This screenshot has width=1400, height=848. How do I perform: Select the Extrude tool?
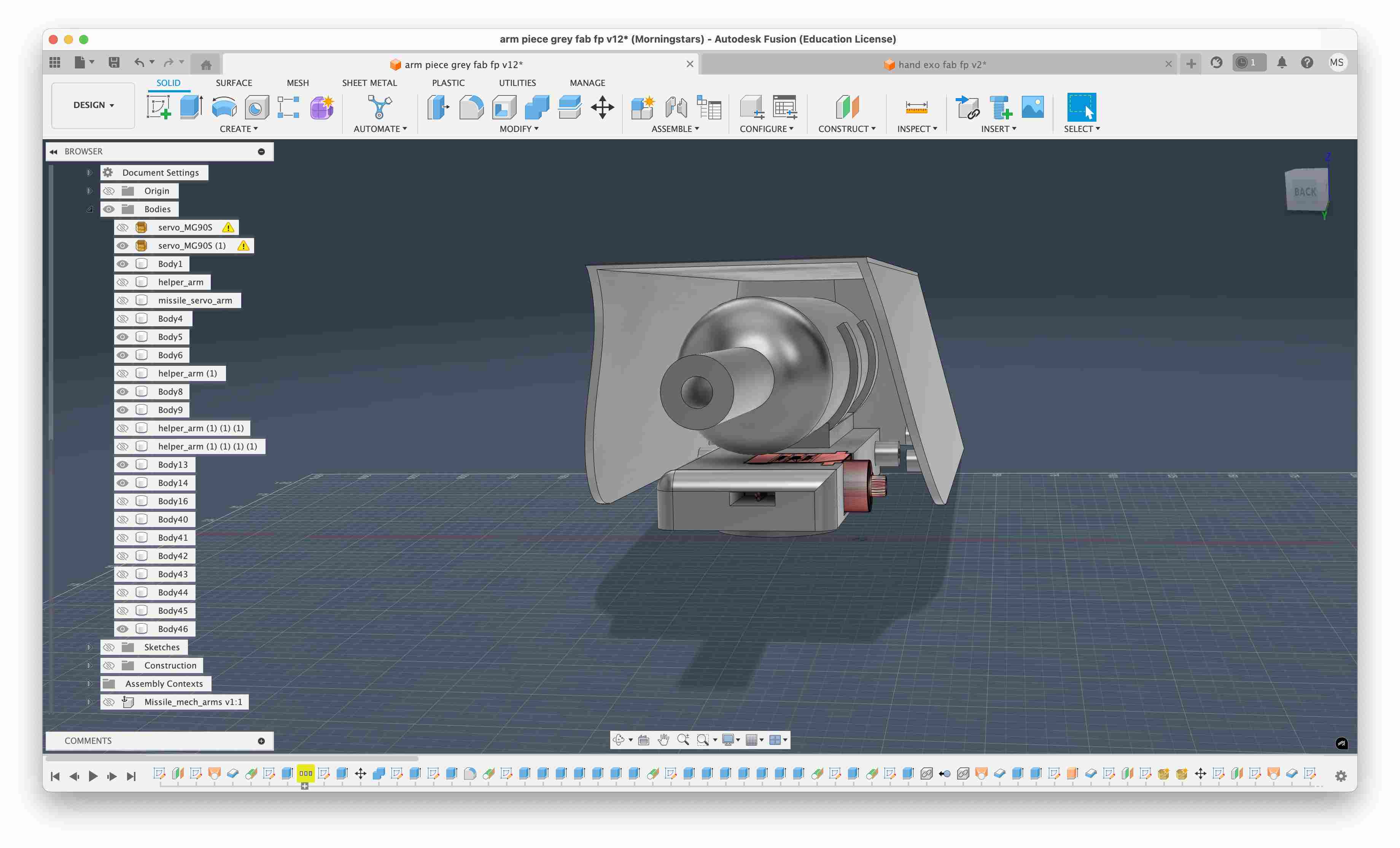[x=191, y=107]
